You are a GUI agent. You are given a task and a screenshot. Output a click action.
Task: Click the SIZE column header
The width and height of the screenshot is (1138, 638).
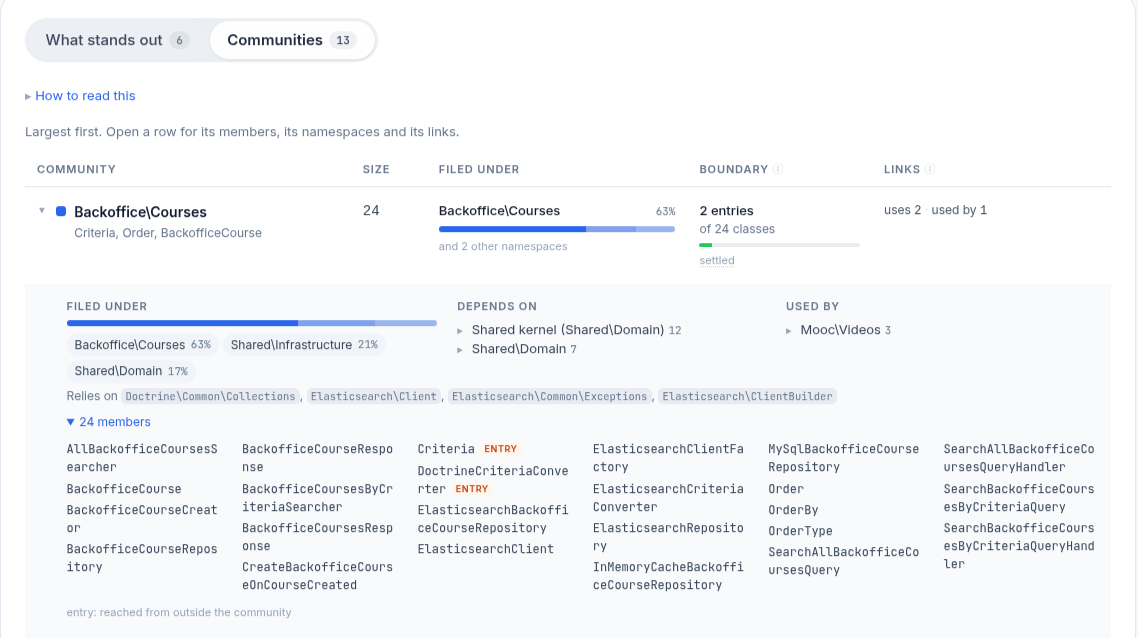[376, 169]
